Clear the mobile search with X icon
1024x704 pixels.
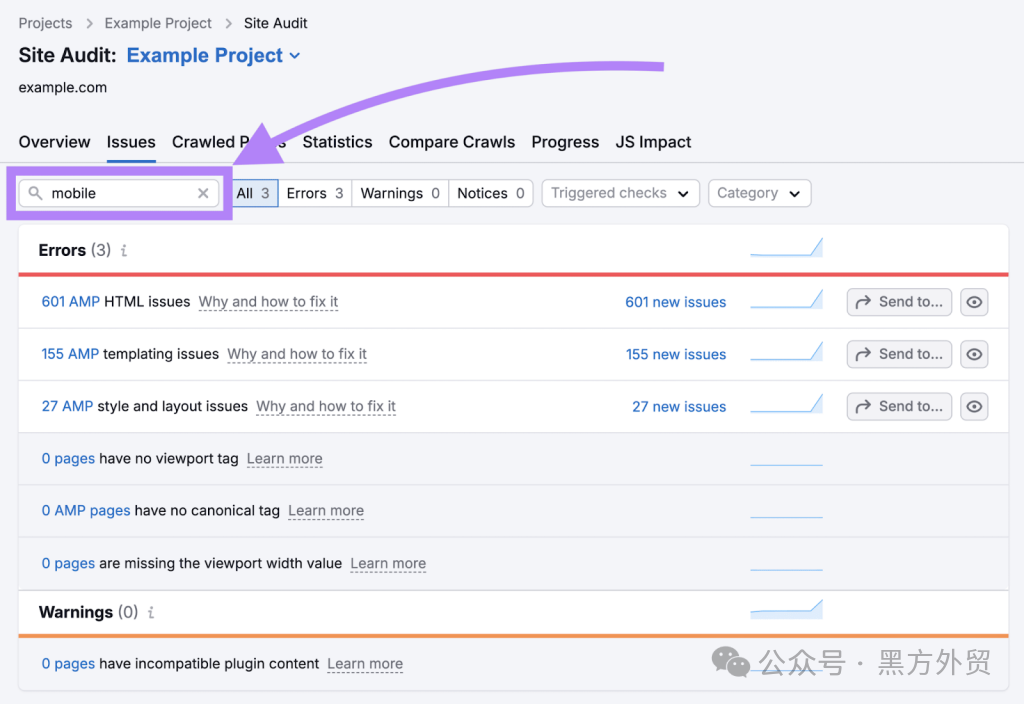[x=203, y=193]
